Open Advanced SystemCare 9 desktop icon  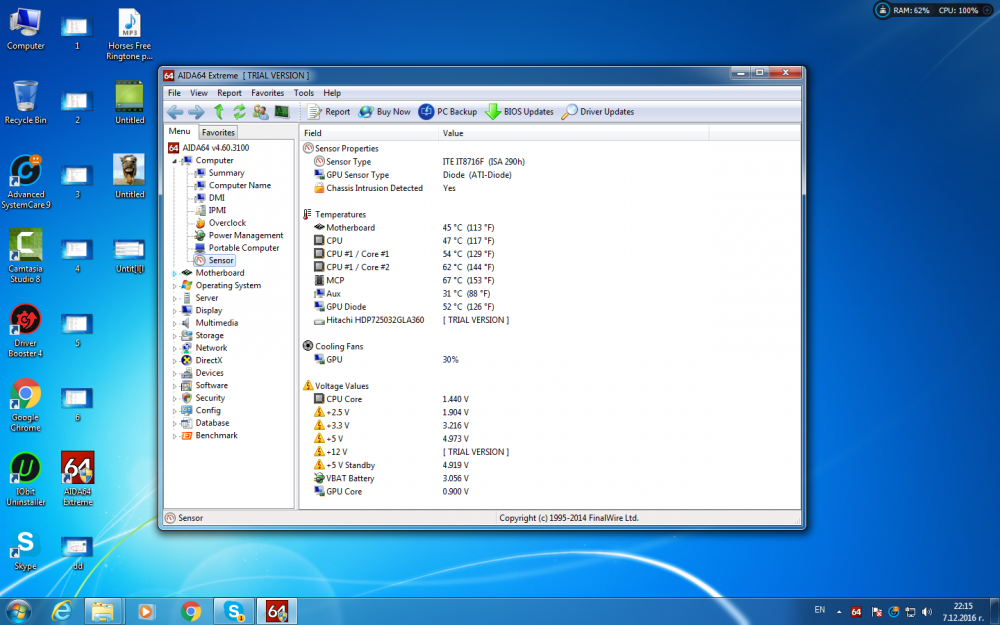[26, 182]
